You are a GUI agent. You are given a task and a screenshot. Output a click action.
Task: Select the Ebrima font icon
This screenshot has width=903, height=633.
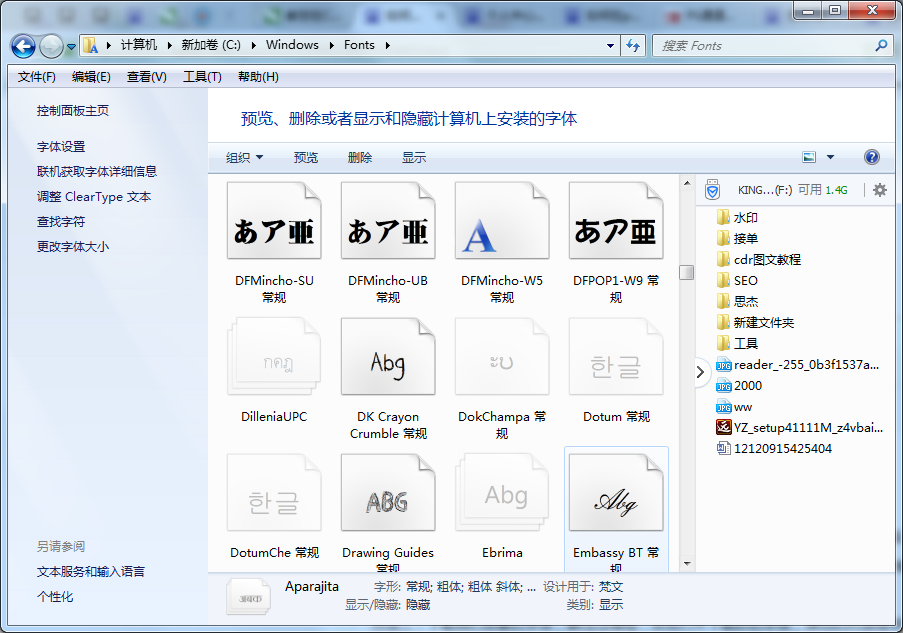pyautogui.click(x=502, y=492)
